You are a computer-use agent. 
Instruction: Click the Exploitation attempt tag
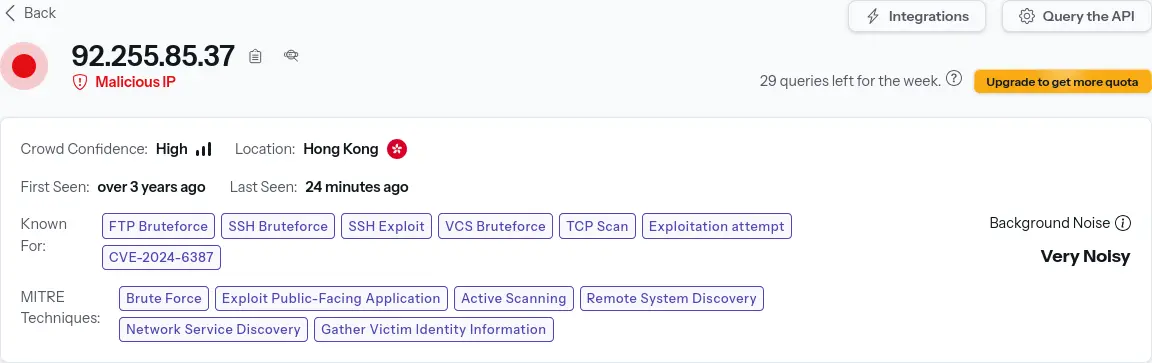coord(717,226)
